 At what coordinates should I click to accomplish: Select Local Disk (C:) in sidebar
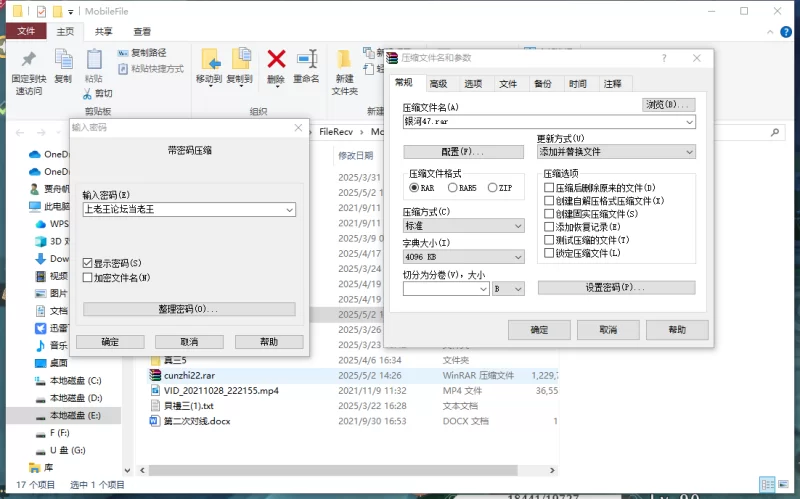click(68, 381)
